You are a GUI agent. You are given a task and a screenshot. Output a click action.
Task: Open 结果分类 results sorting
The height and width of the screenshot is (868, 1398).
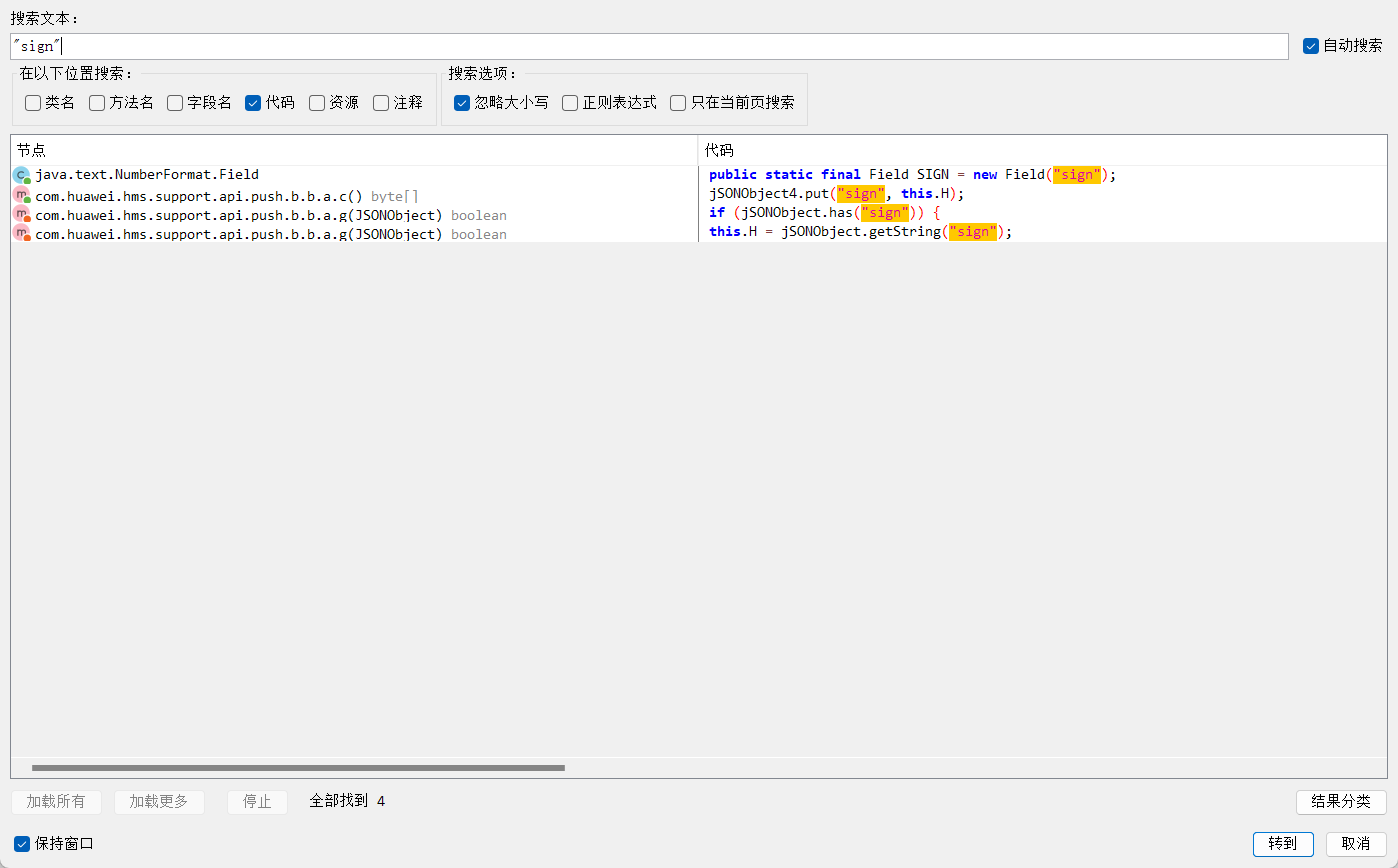click(x=1341, y=802)
